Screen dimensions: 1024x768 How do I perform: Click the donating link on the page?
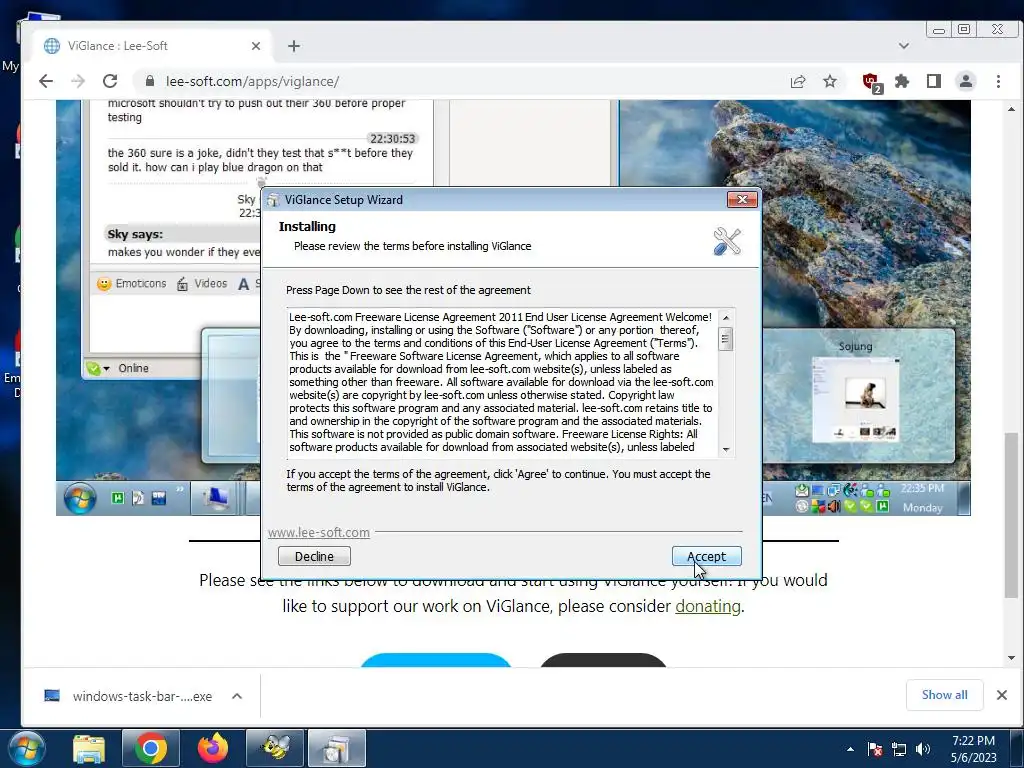707,606
